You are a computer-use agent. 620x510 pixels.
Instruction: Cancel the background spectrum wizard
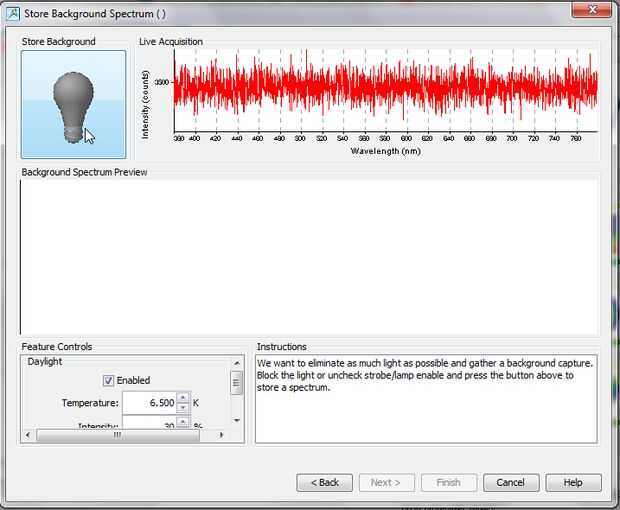click(x=511, y=483)
